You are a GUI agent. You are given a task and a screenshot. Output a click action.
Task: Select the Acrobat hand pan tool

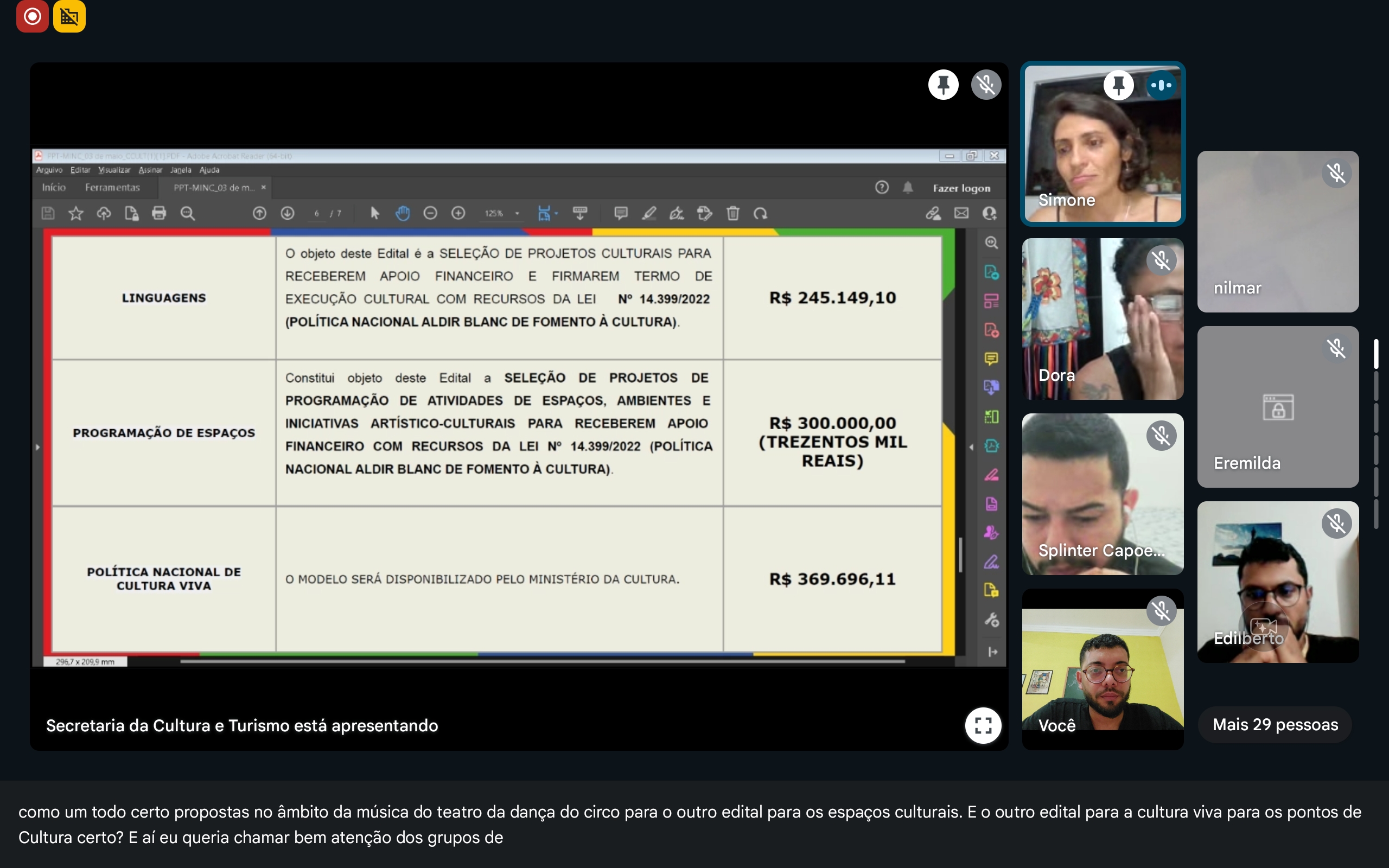coord(403,214)
